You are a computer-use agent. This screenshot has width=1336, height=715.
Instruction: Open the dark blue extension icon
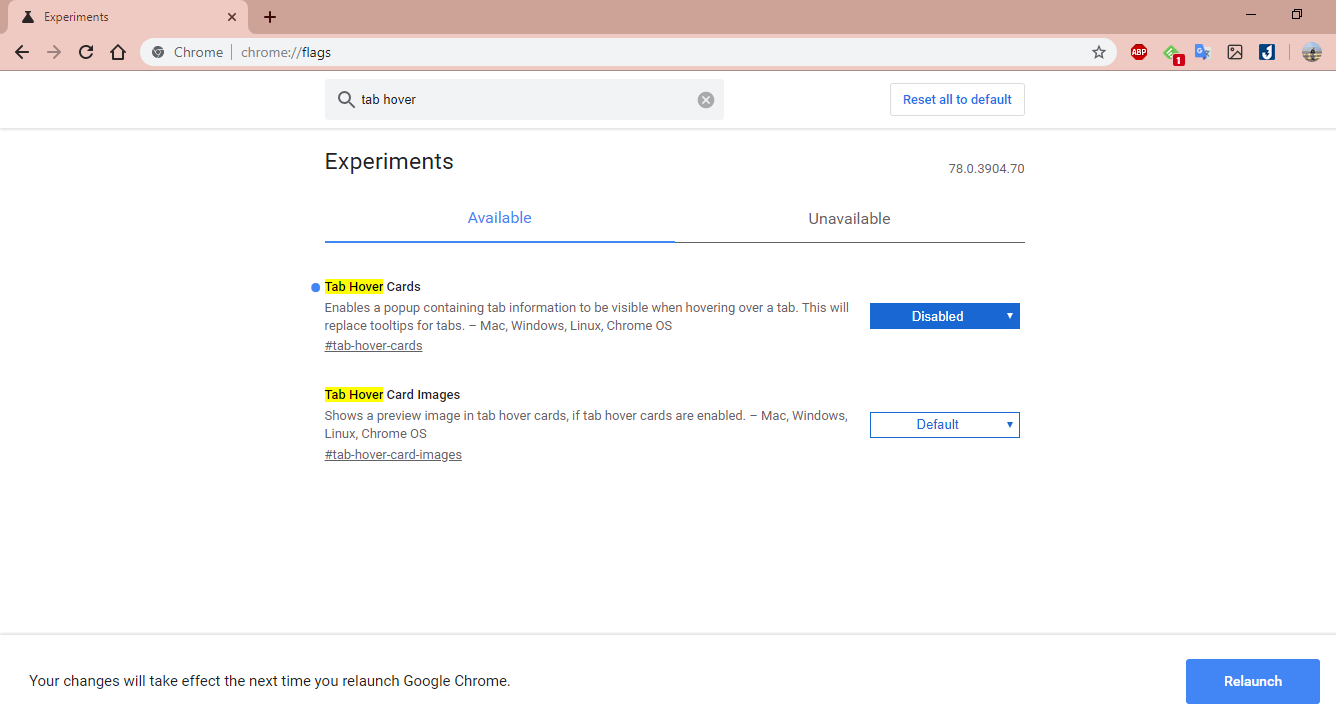(1267, 52)
